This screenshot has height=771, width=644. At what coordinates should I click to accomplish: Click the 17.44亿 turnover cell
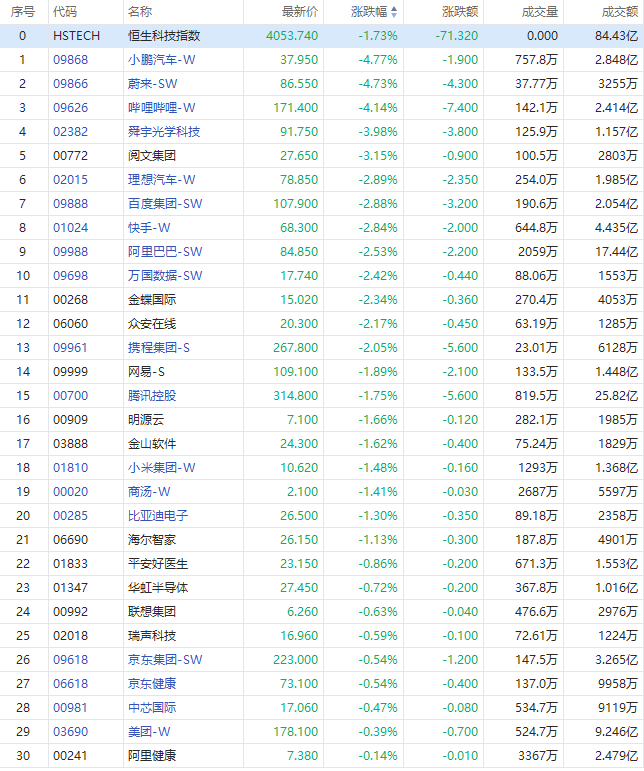coord(616,252)
